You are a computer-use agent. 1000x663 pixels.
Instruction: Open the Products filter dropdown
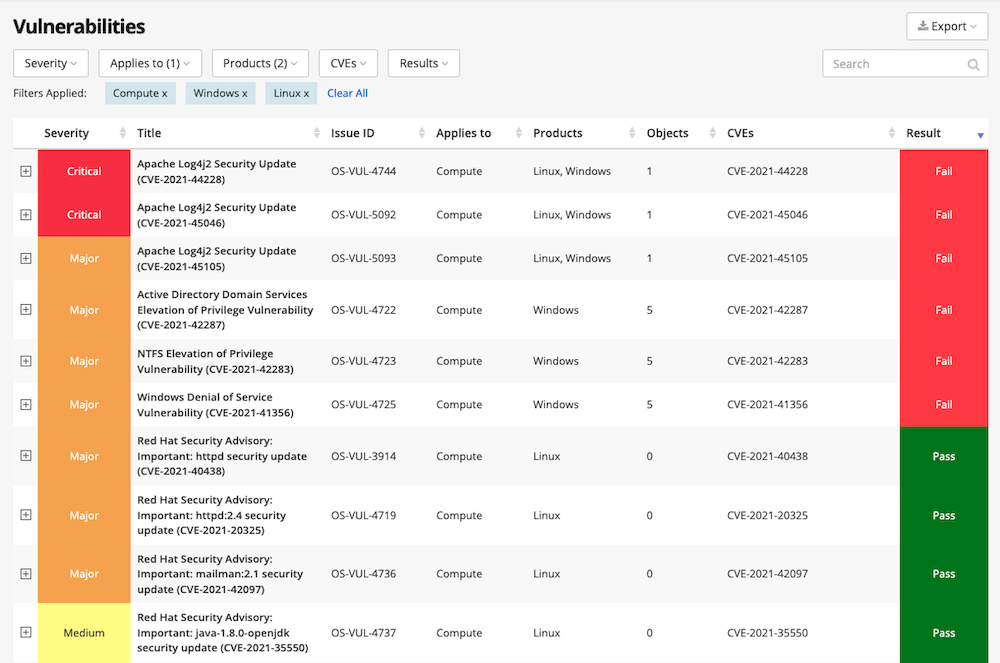click(x=260, y=62)
